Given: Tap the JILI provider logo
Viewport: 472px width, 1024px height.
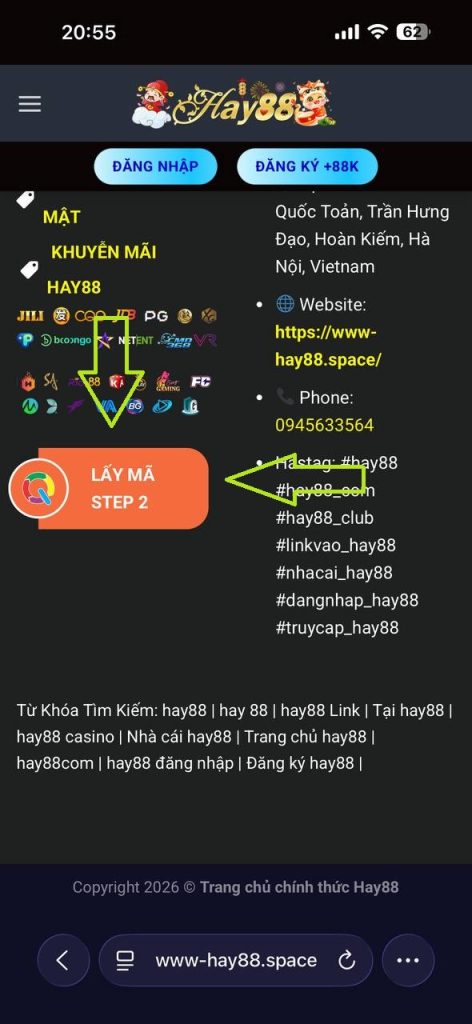Looking at the screenshot, I should coord(30,316).
